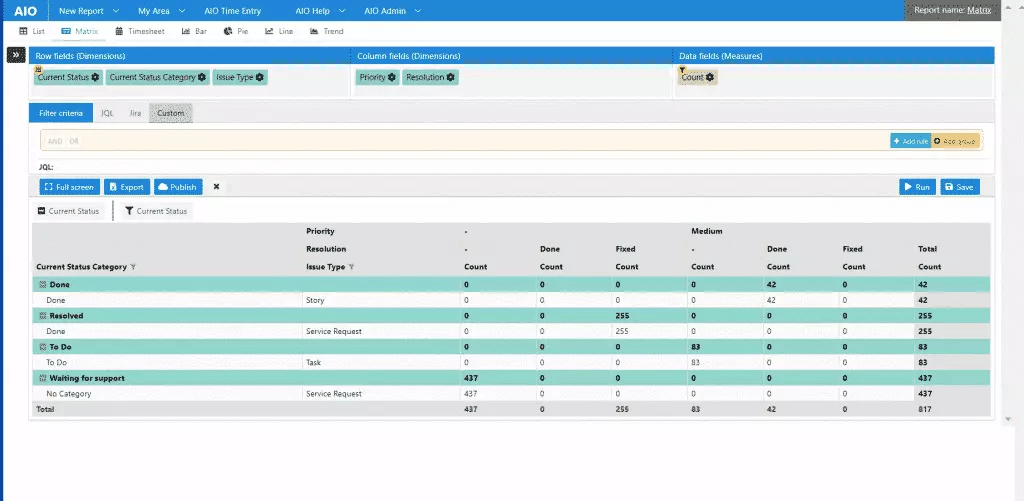Screen dimensions: 1024x501
Task: Collapse the To Do status group row
Action: point(42,347)
